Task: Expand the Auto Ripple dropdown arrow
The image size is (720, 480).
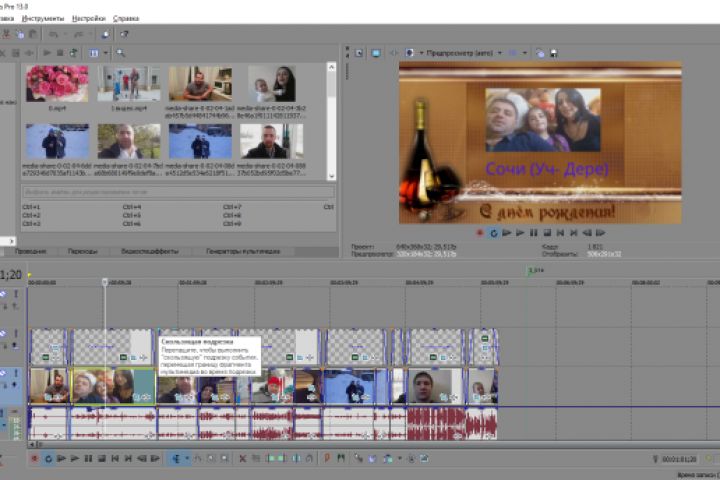Action: 399,458
